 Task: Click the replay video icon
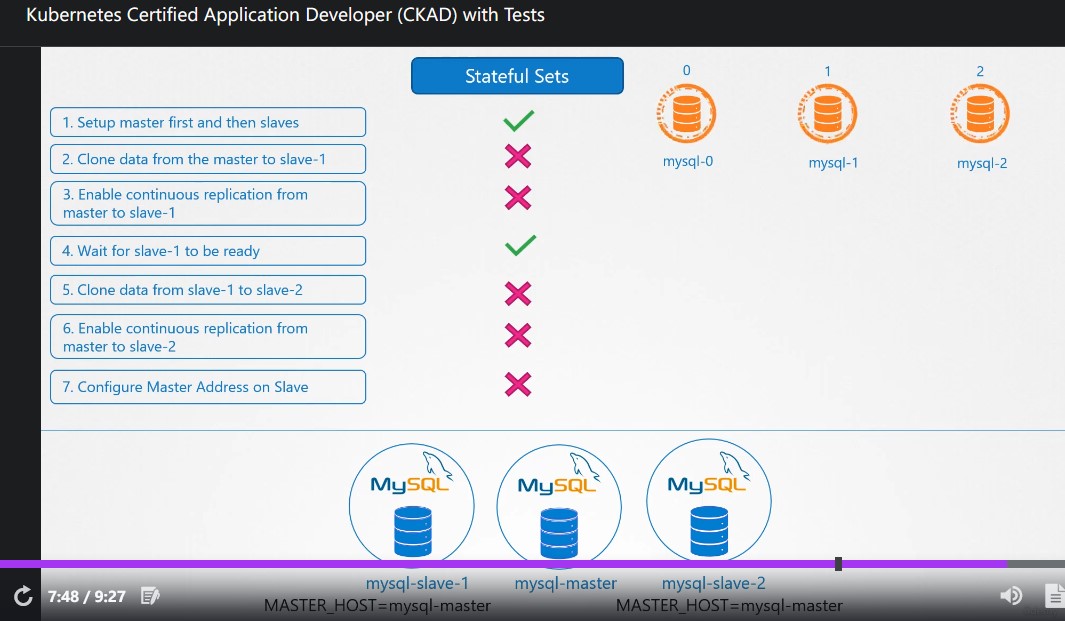pos(23,596)
